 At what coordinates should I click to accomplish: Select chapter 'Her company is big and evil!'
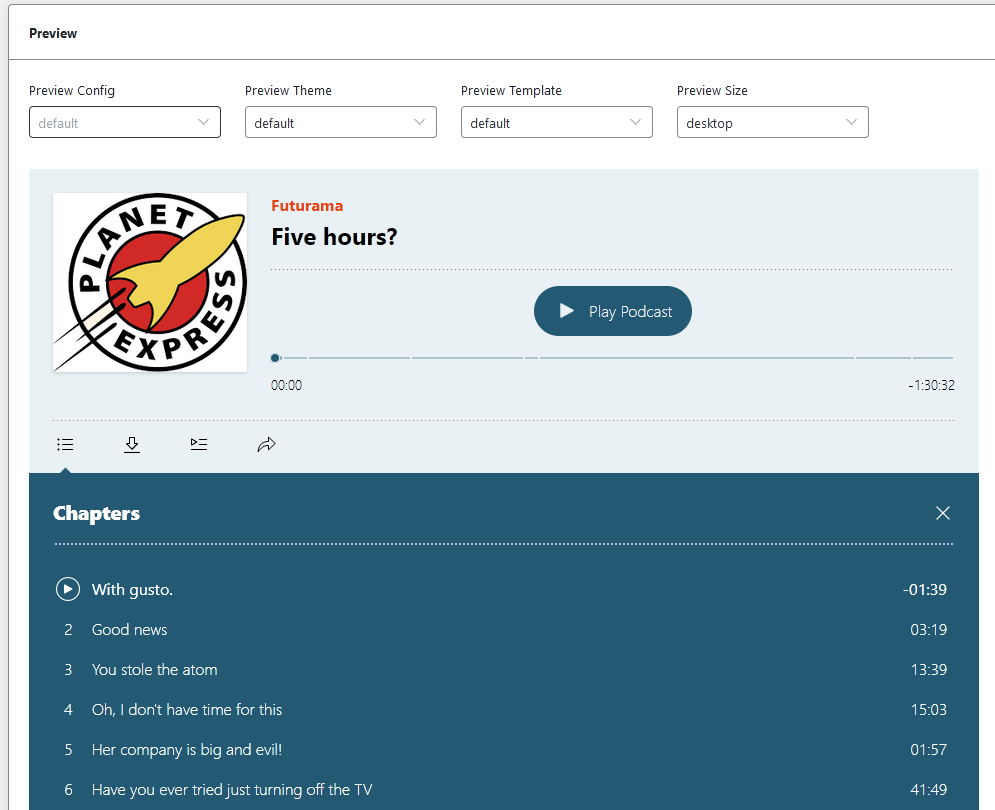pyautogui.click(x=504, y=750)
